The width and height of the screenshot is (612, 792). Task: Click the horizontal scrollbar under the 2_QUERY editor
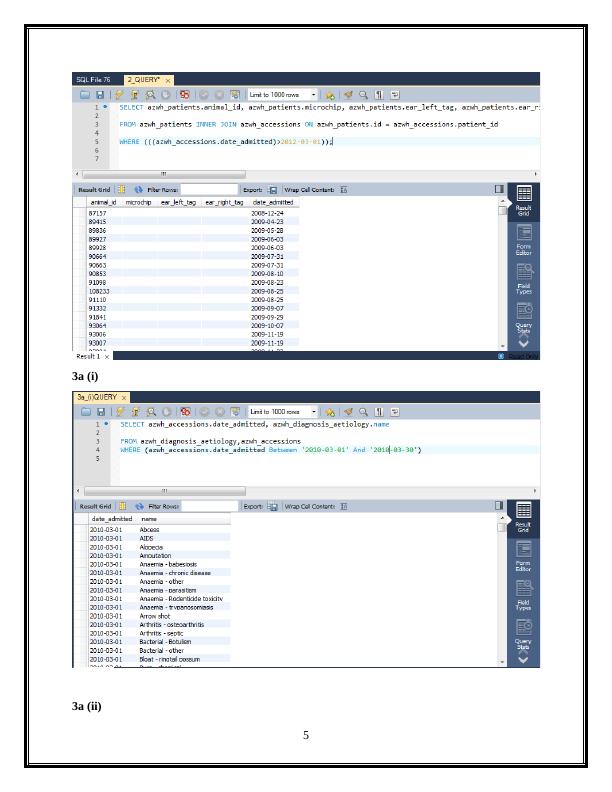tap(300, 173)
